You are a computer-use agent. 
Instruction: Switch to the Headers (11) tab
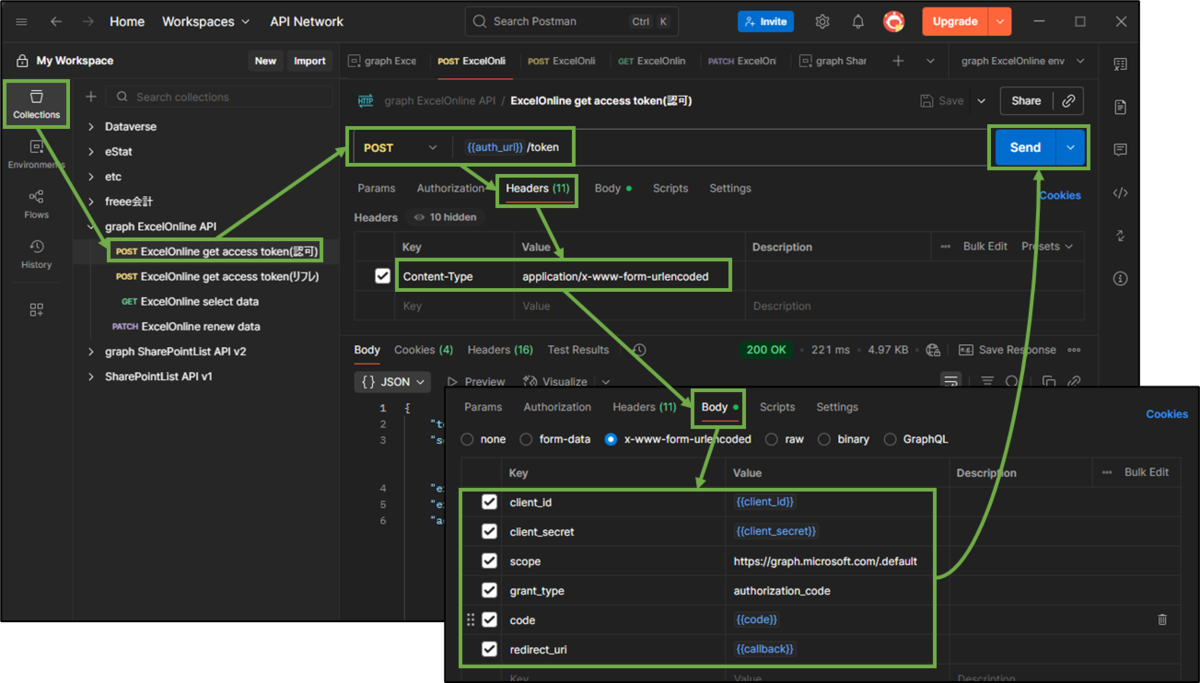(538, 188)
